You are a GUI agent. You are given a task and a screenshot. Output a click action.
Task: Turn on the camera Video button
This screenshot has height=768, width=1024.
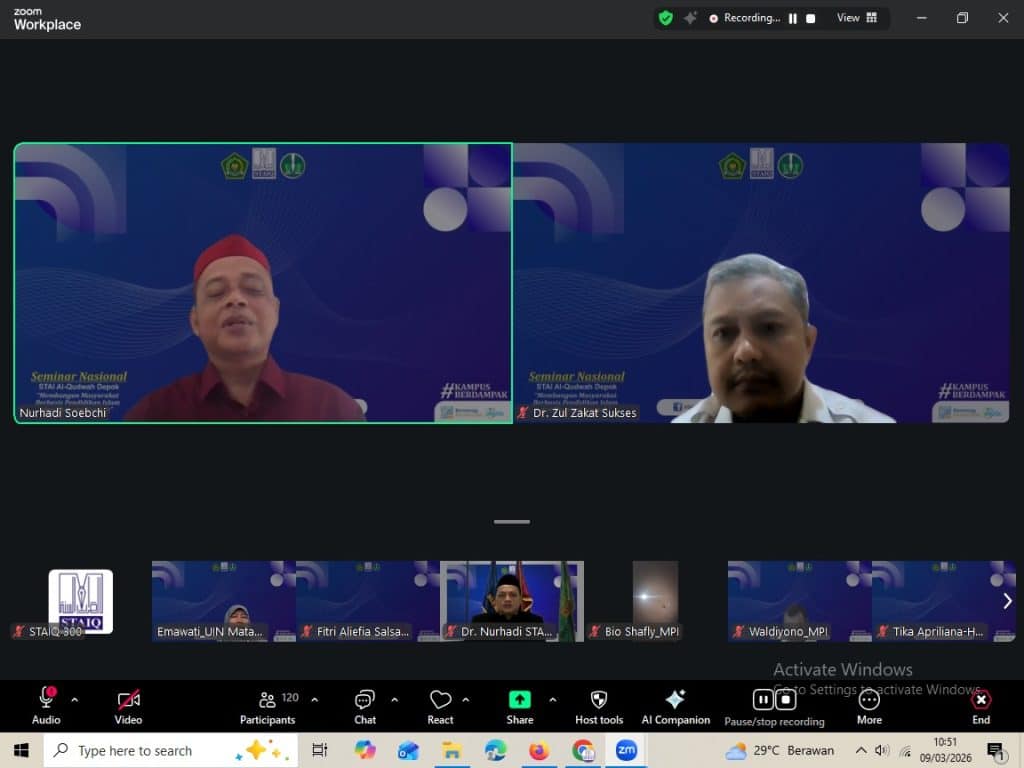click(x=128, y=700)
